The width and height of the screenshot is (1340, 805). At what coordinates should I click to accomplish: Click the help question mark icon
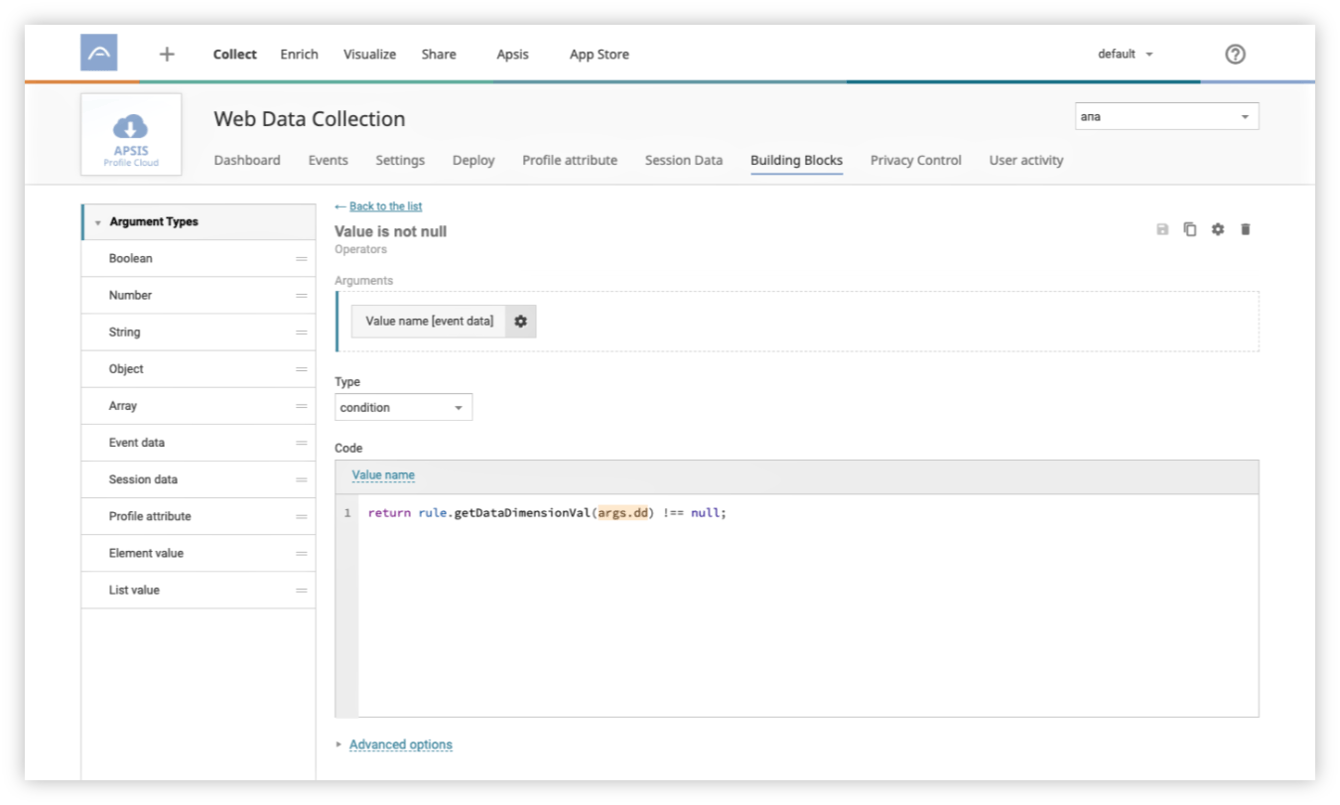click(1235, 55)
